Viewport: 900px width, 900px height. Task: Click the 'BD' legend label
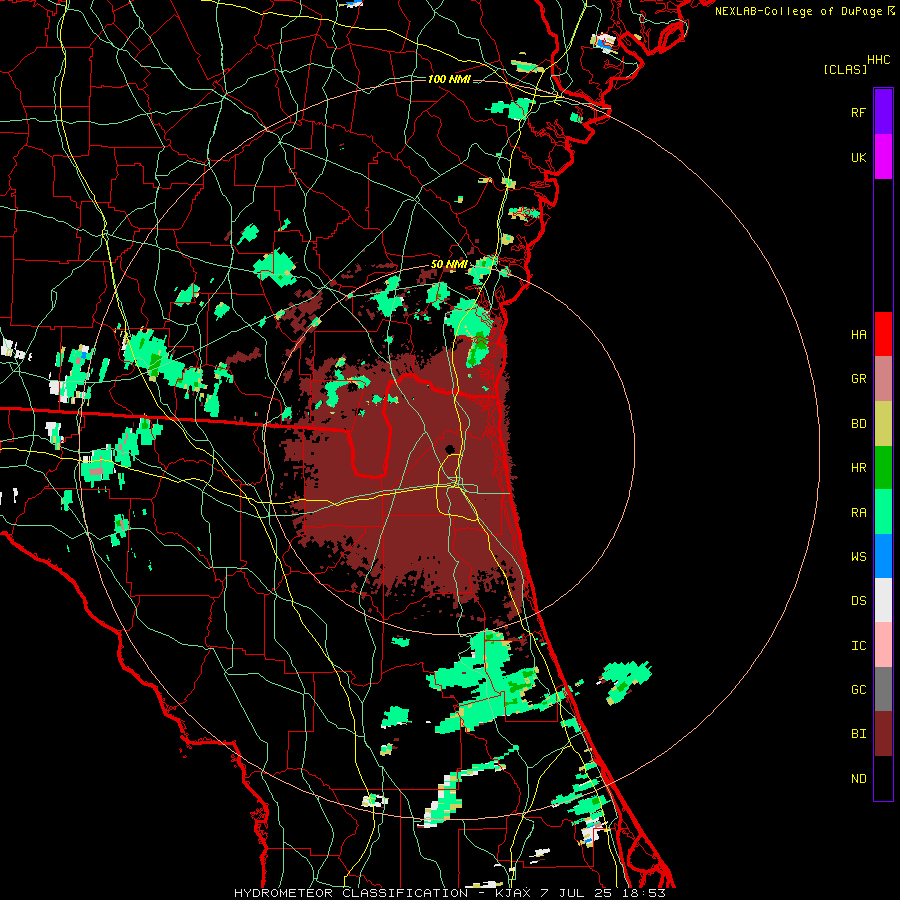point(858,424)
